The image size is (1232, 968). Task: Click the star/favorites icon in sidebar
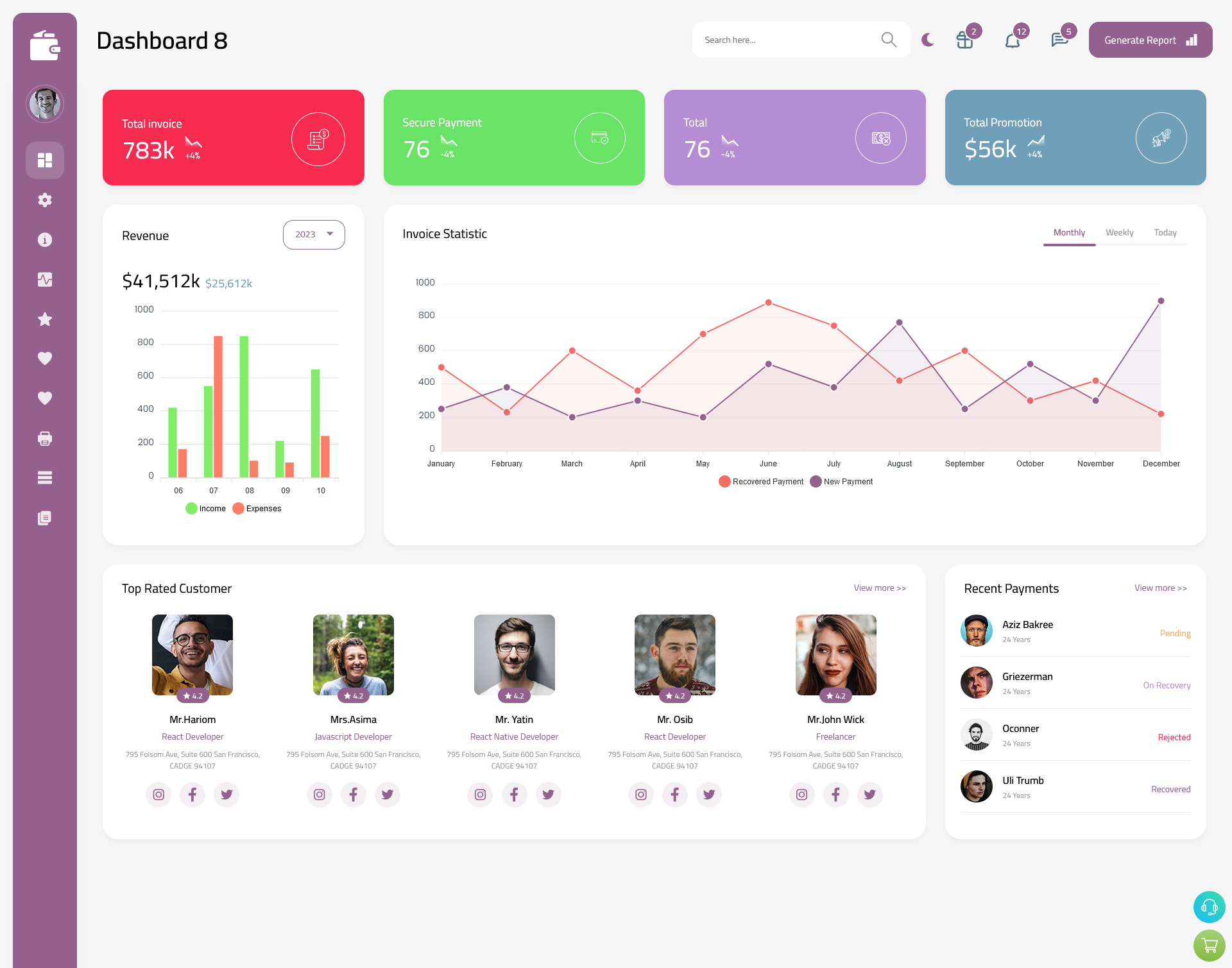(x=45, y=319)
